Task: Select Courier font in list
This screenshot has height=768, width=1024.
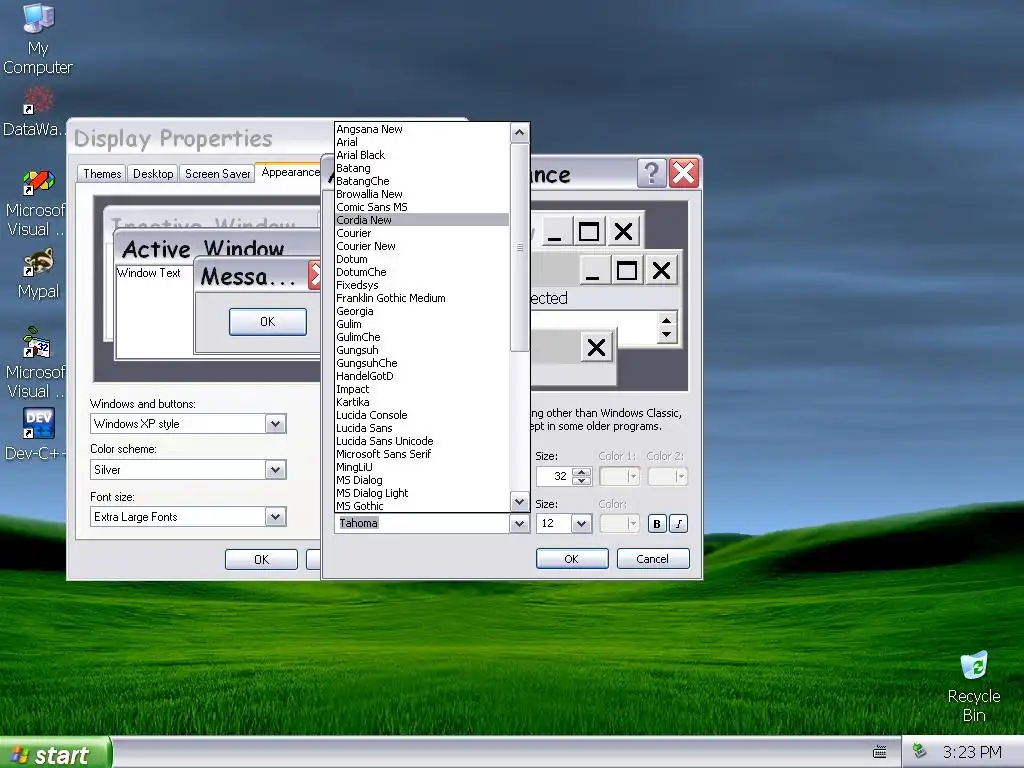Action: pos(422,233)
